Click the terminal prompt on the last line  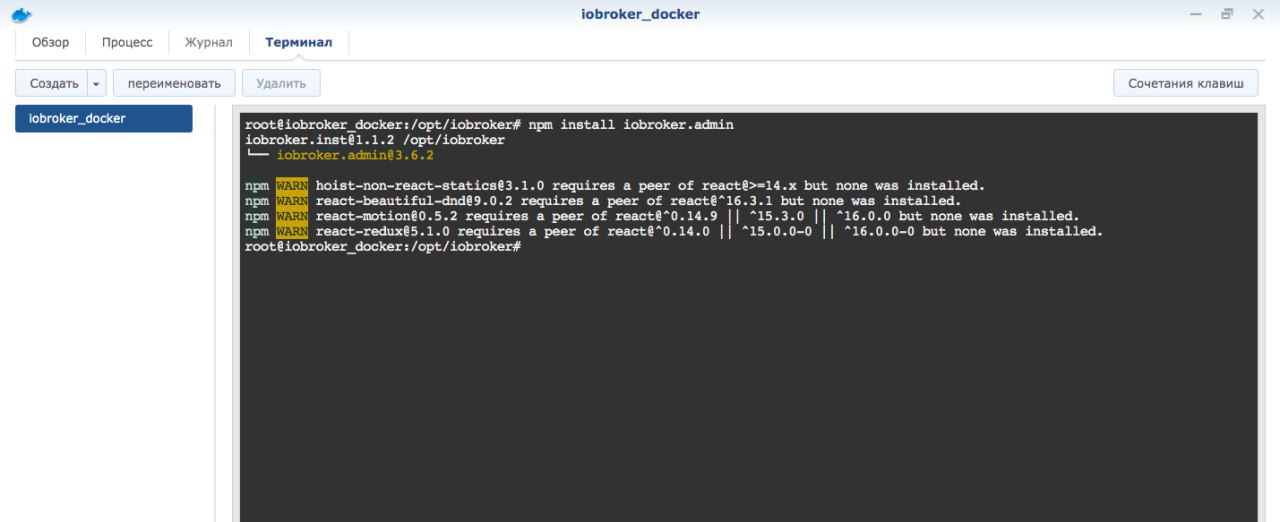[x=383, y=246]
